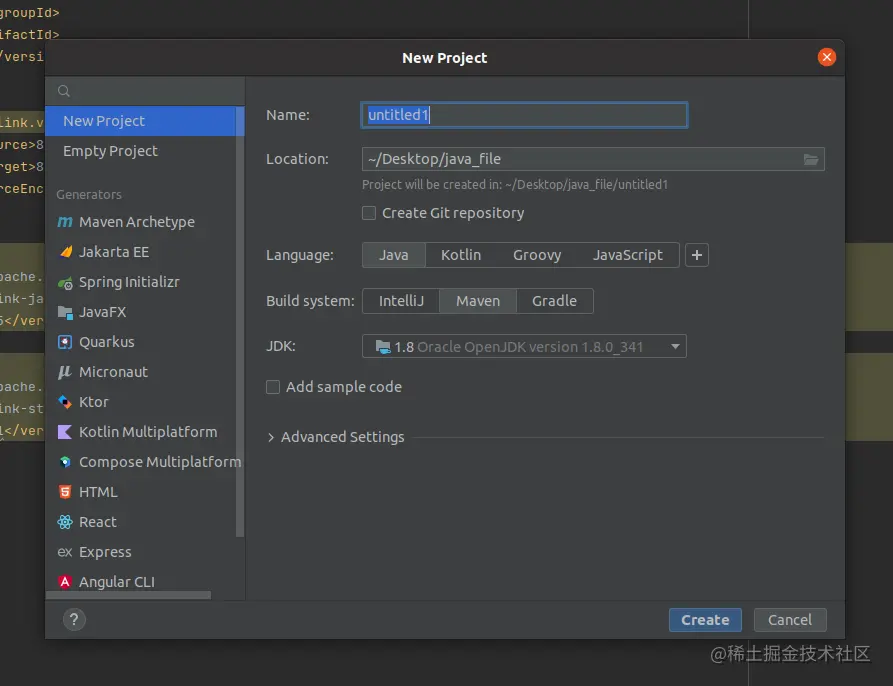This screenshot has height=686, width=893.
Task: Set build system to Maven
Action: pyautogui.click(x=478, y=301)
